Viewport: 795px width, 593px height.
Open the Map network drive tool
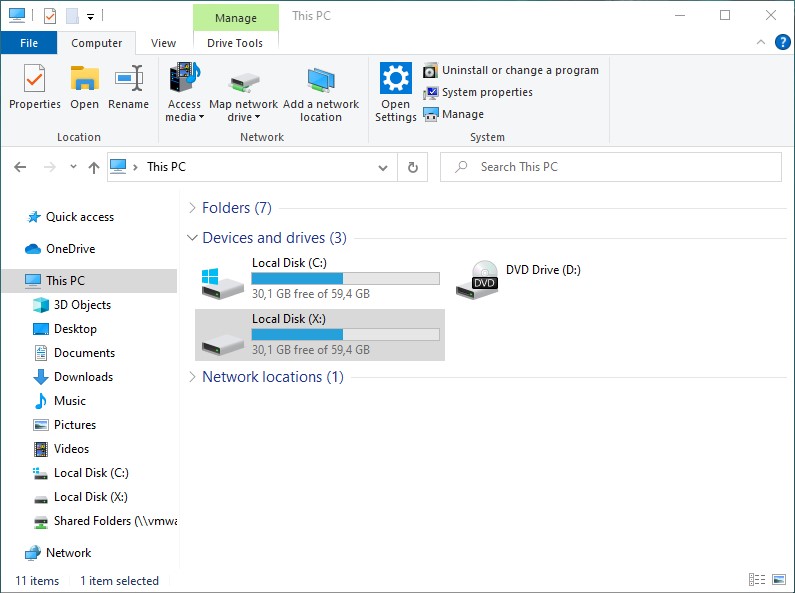click(x=243, y=84)
